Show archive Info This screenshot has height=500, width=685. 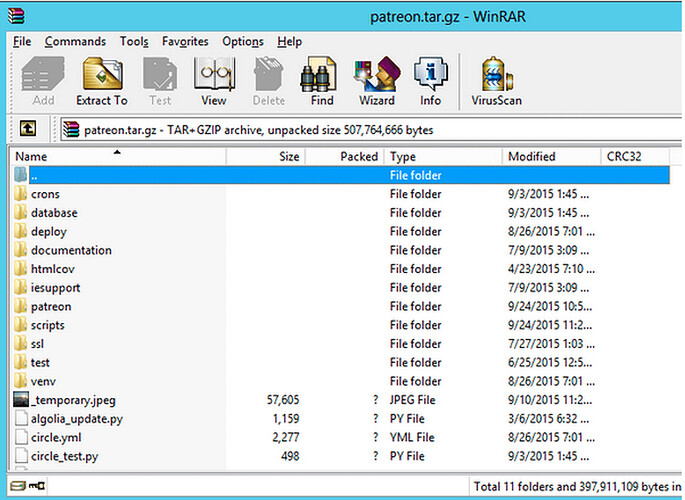pos(430,80)
